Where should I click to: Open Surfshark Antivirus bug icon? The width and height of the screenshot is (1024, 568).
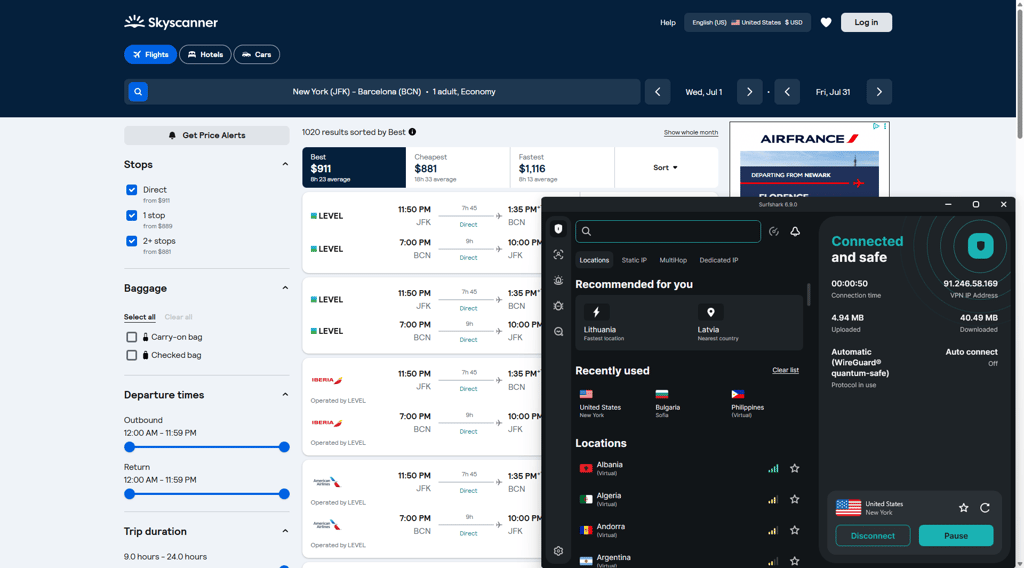tap(558, 306)
